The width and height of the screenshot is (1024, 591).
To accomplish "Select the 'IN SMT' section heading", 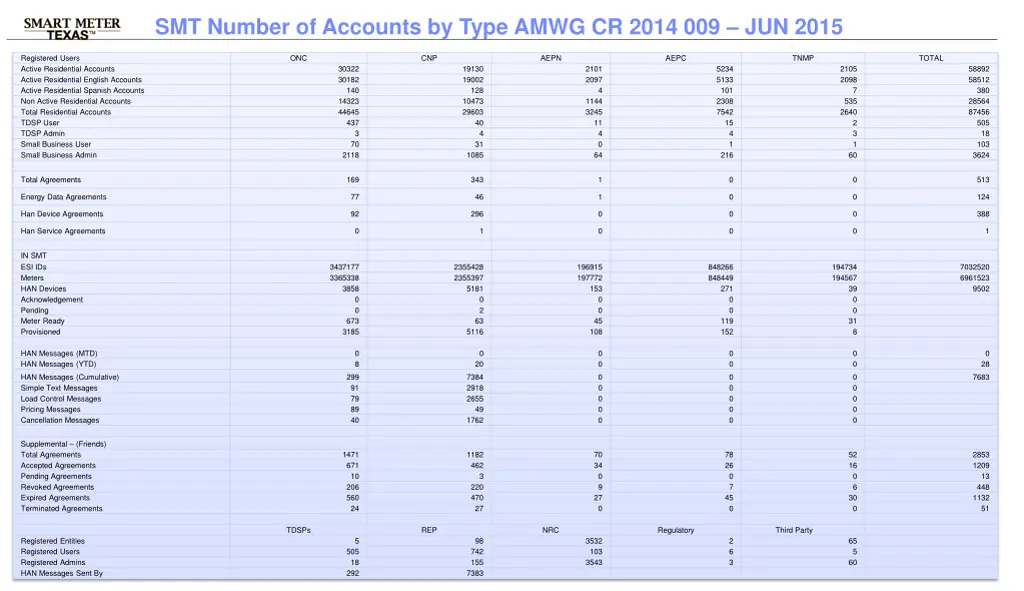I will (33, 256).
